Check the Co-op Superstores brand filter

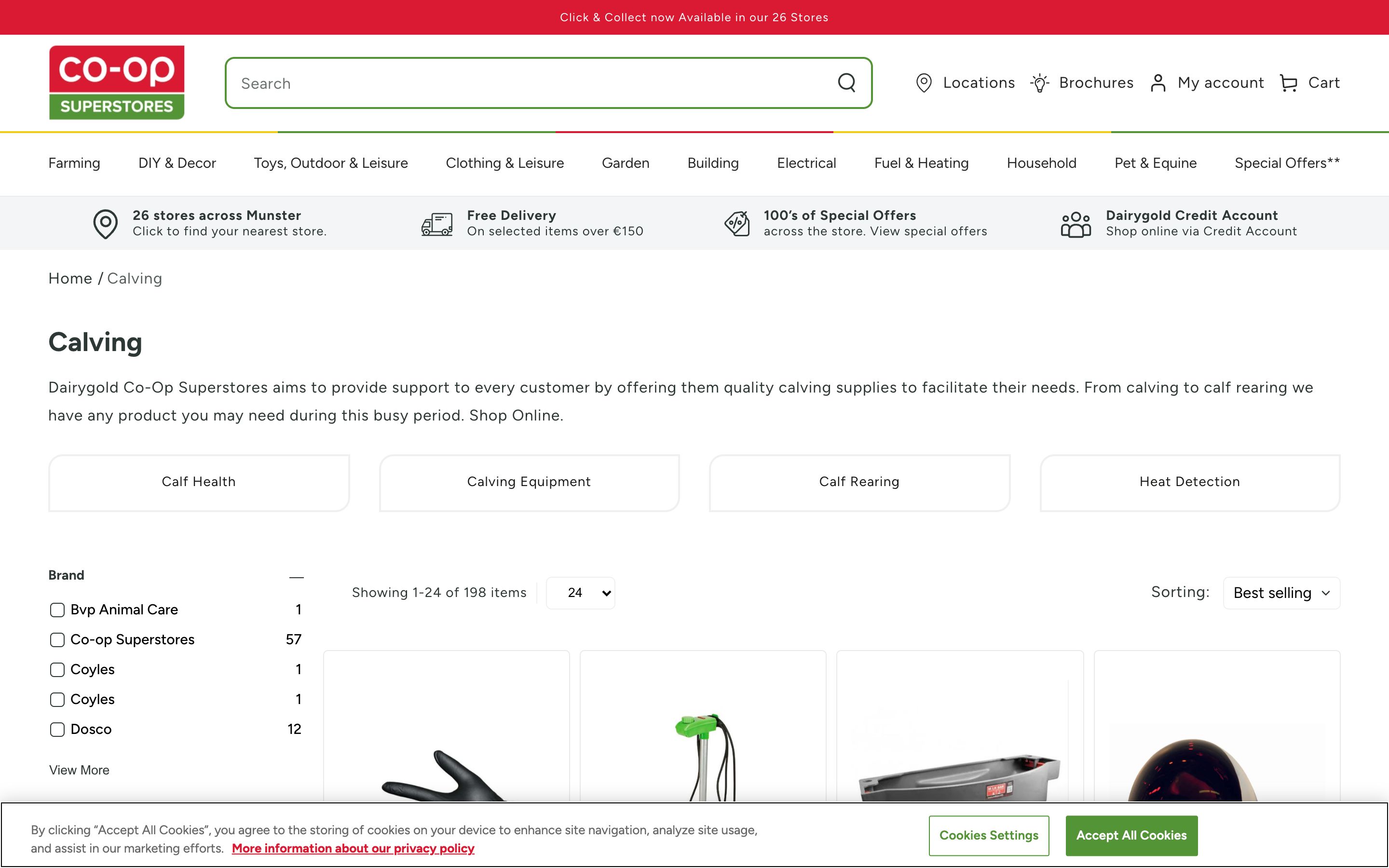[x=56, y=639]
